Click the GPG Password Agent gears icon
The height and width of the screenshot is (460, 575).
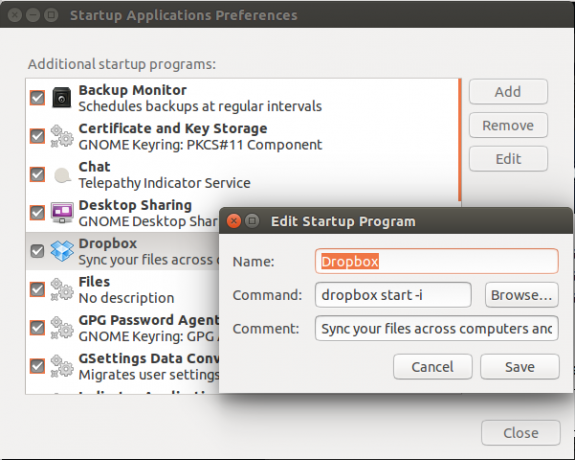click(62, 328)
